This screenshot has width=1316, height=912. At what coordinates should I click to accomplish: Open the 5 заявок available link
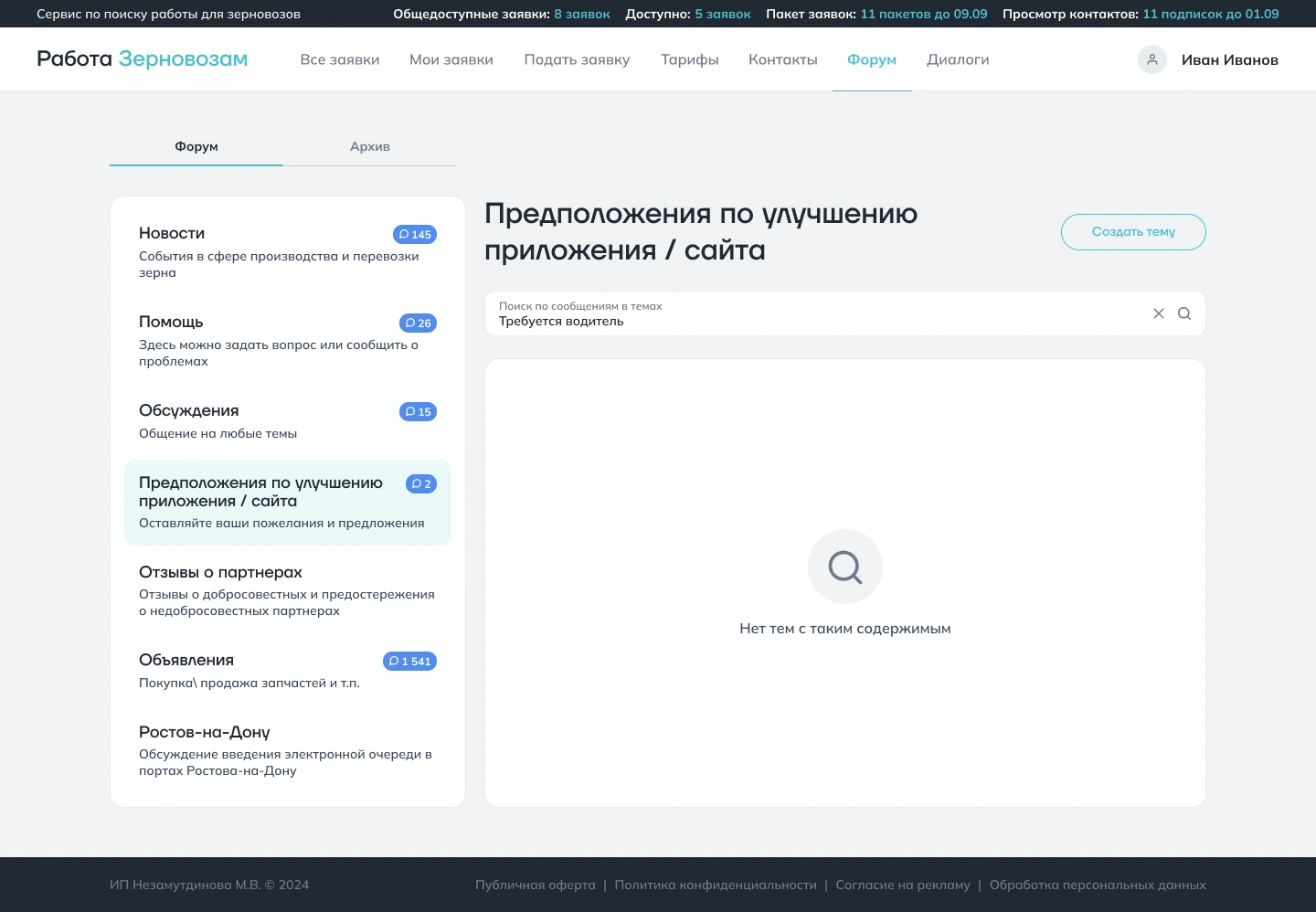point(723,14)
